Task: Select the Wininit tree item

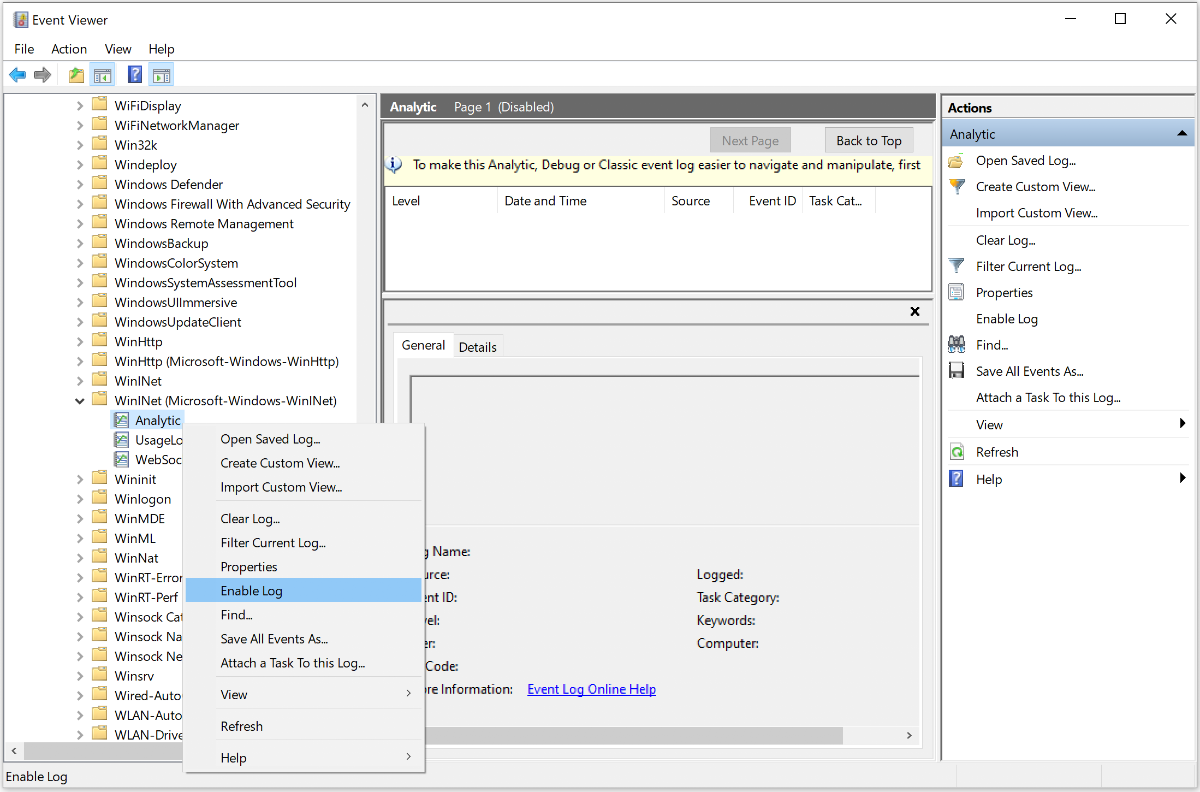Action: click(x=136, y=479)
